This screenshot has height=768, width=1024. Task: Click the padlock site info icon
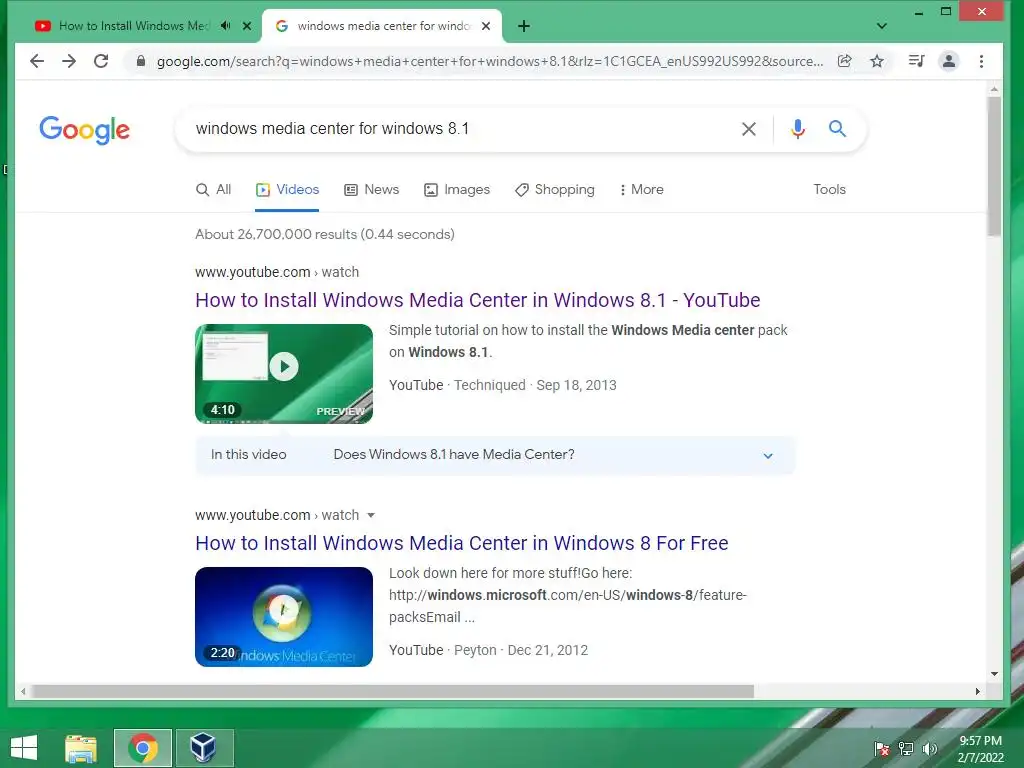tap(140, 61)
